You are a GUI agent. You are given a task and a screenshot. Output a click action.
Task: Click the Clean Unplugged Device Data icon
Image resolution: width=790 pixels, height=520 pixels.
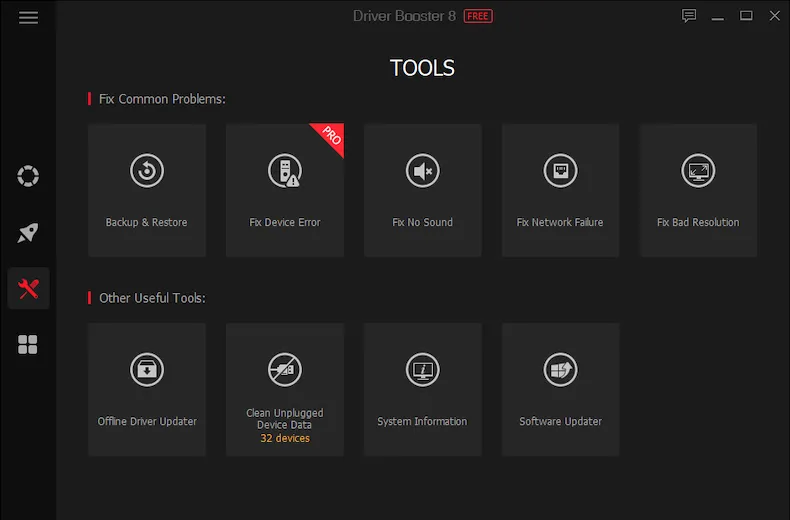click(285, 369)
